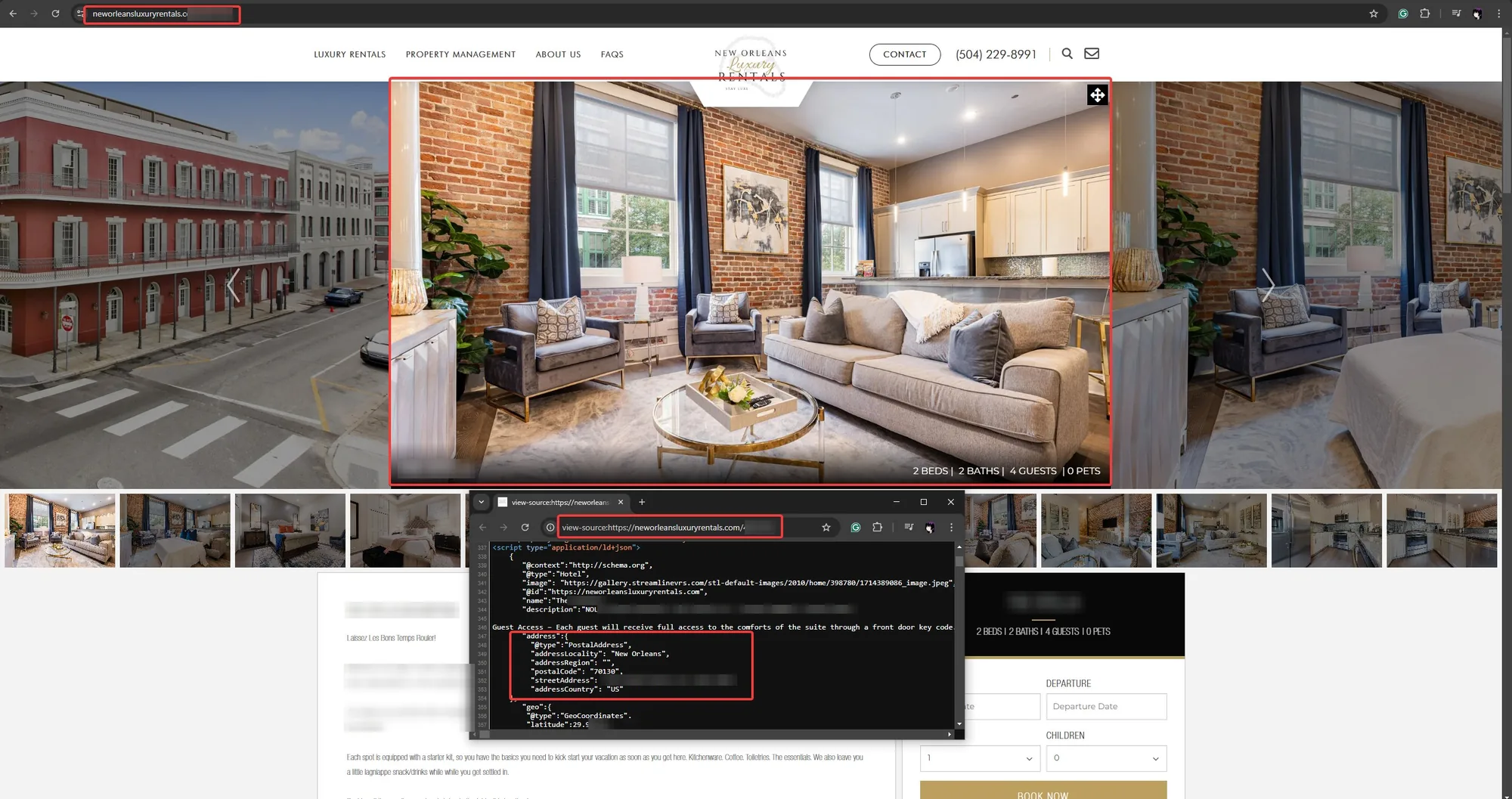Select the first living room thumbnail
Viewport: 1512px width, 799px height.
pyautogui.click(x=60, y=531)
